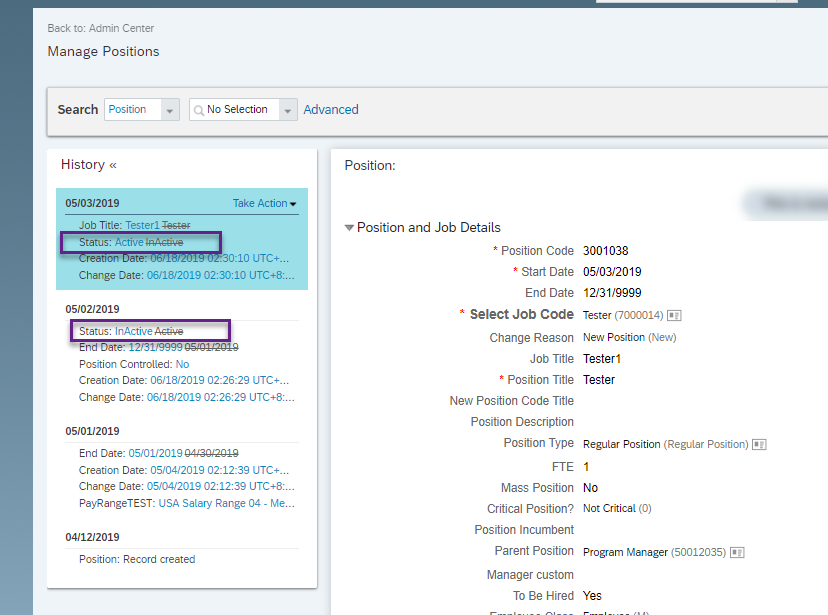The height and width of the screenshot is (615, 828).
Task: Open details icon next to Program Manager (50012035)
Action: coord(737,553)
